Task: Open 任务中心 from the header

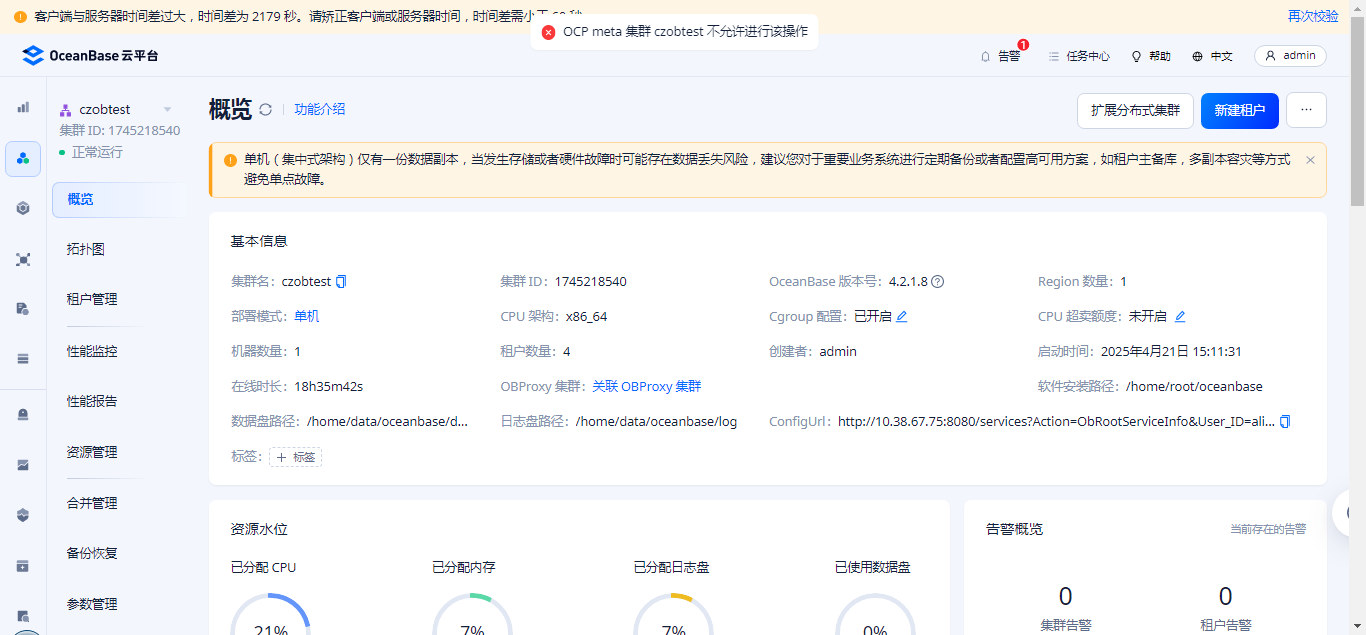Action: click(1079, 56)
